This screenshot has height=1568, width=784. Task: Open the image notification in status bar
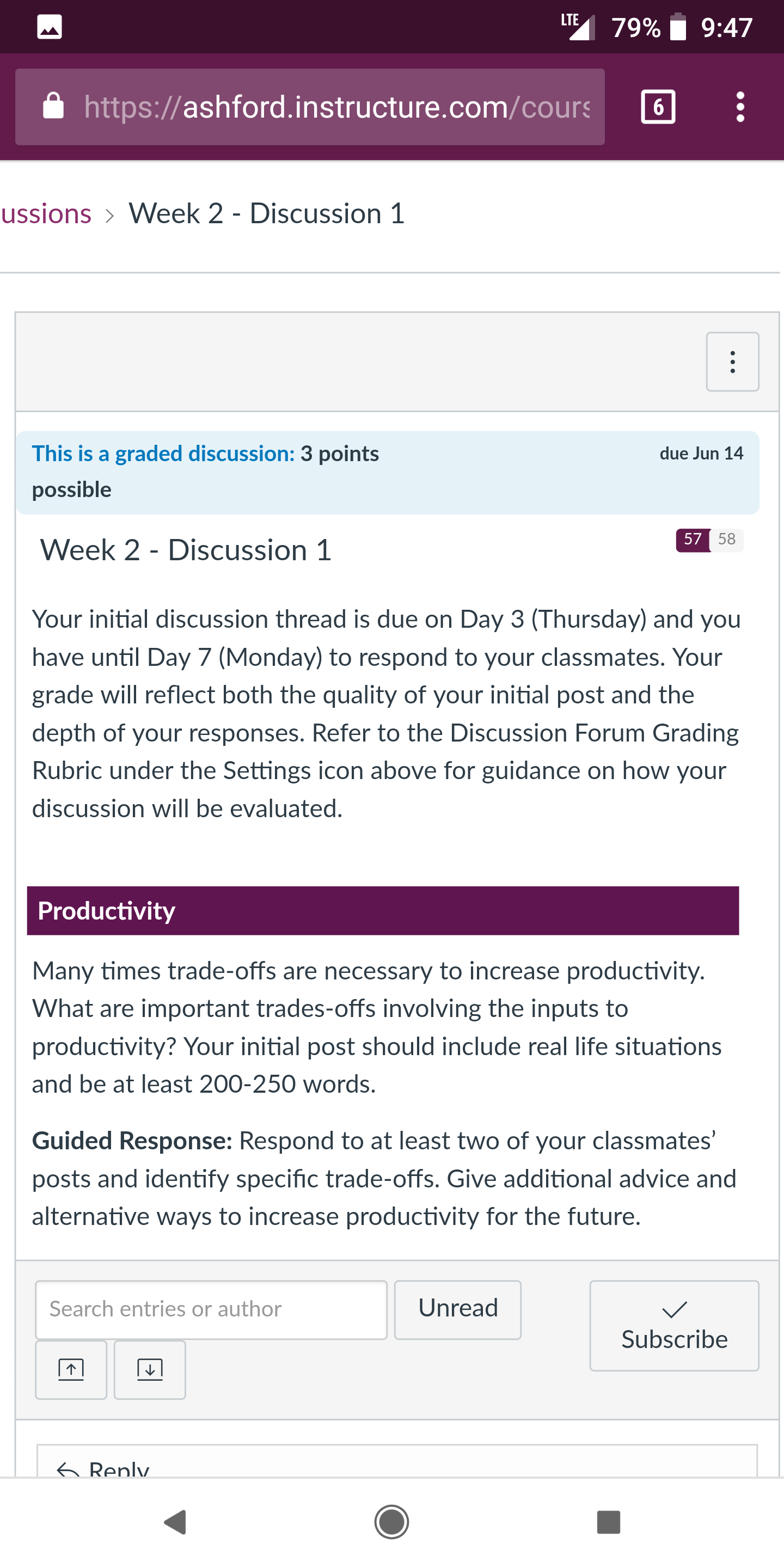point(50,27)
